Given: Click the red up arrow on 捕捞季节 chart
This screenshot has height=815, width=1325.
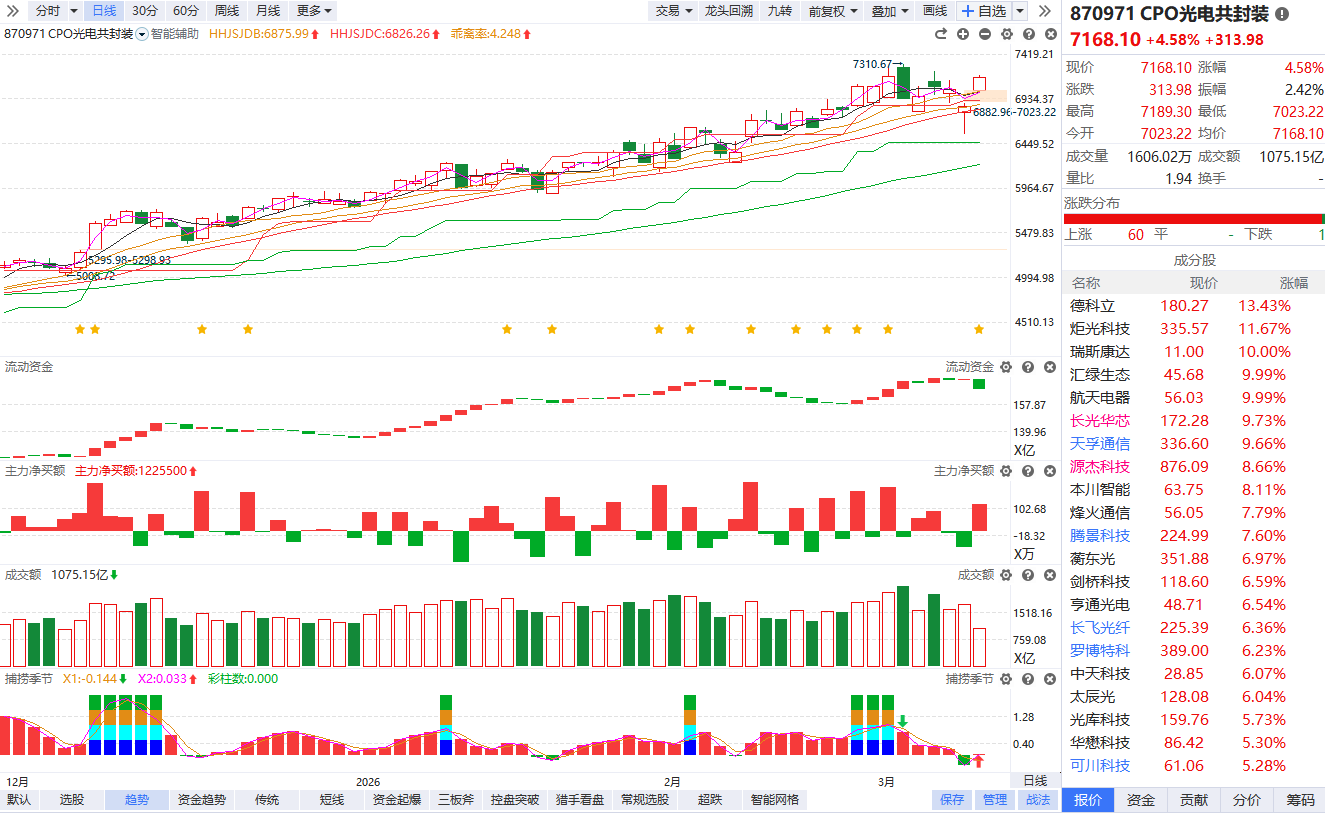Looking at the screenshot, I should click(979, 761).
